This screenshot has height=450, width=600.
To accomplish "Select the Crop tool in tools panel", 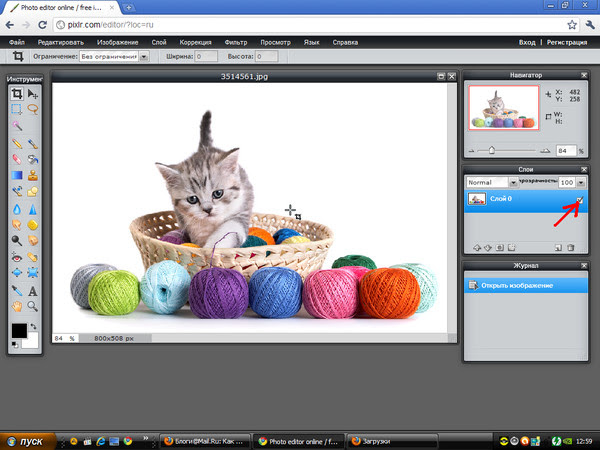I will 17,94.
